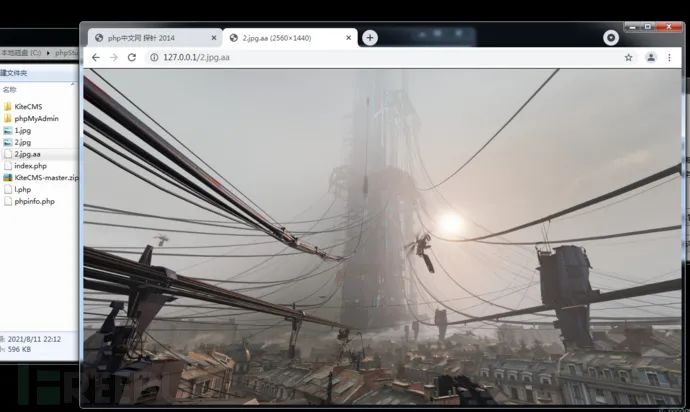
Task: Bookmark this page with star icon
Action: [x=628, y=58]
